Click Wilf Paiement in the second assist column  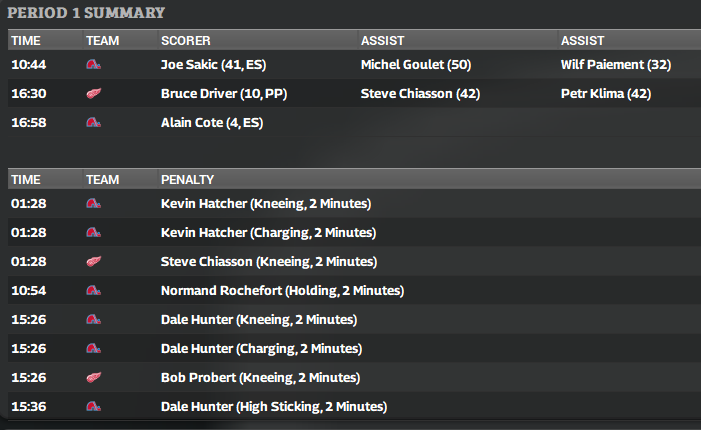pos(602,65)
